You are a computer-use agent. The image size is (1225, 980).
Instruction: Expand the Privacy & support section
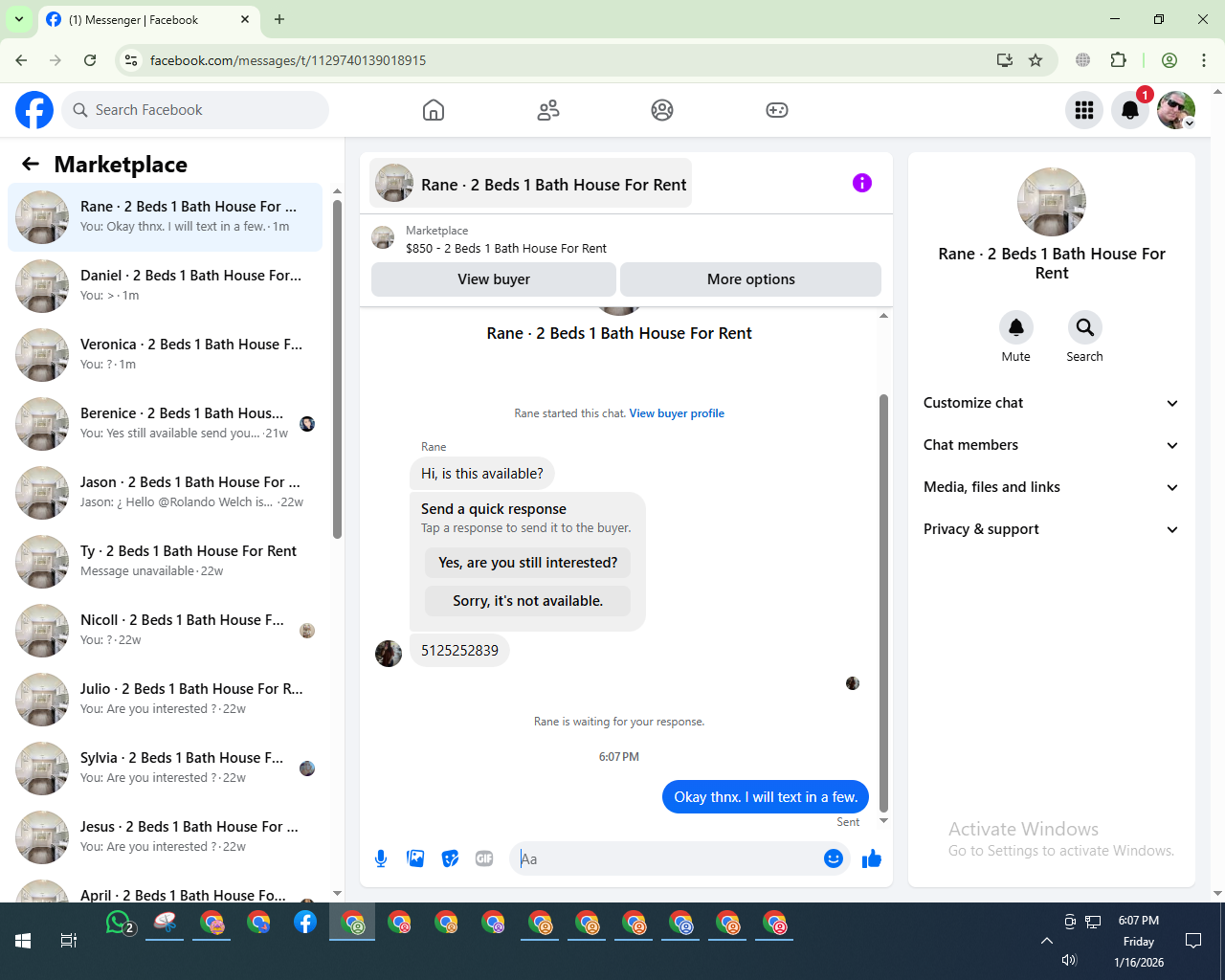pyautogui.click(x=1052, y=529)
